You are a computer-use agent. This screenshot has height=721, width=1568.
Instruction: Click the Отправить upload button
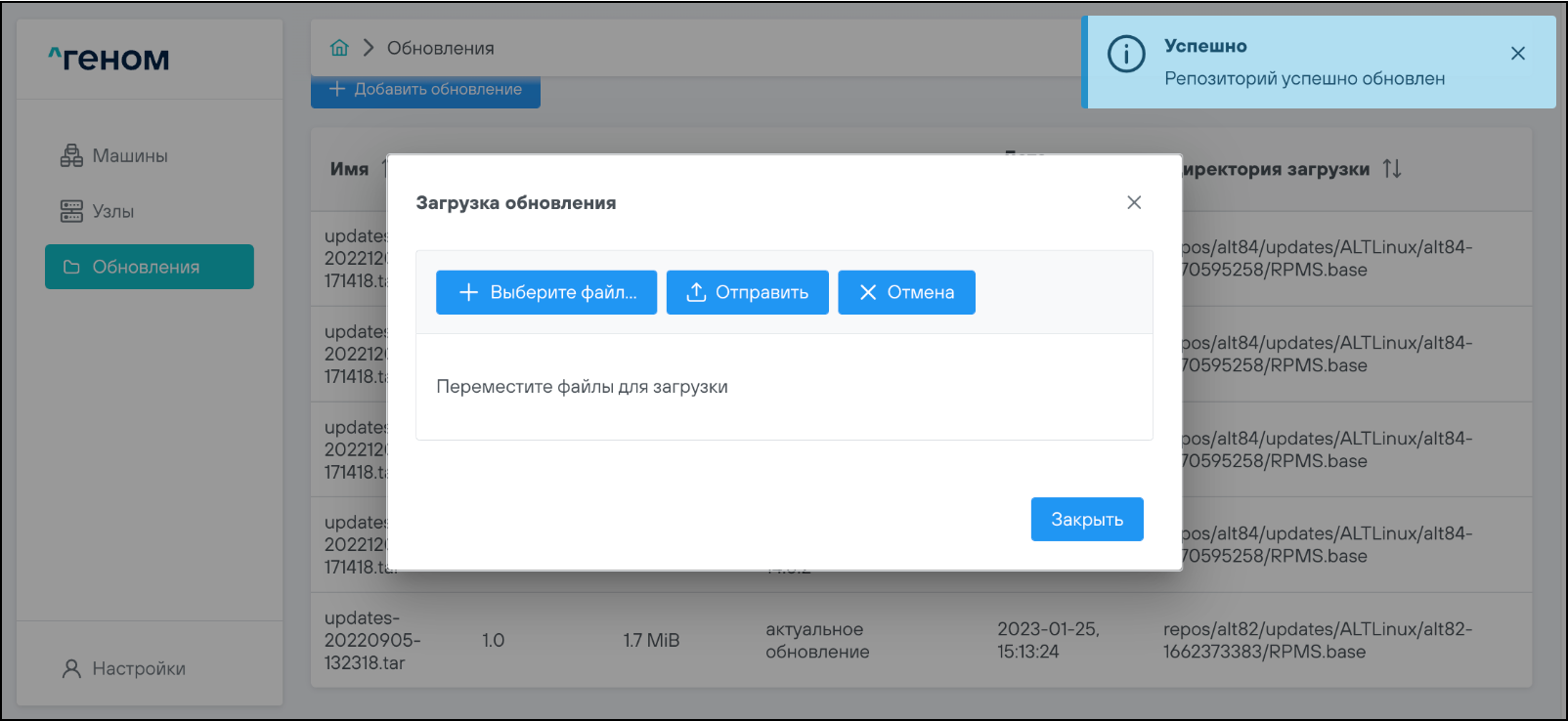pos(747,292)
